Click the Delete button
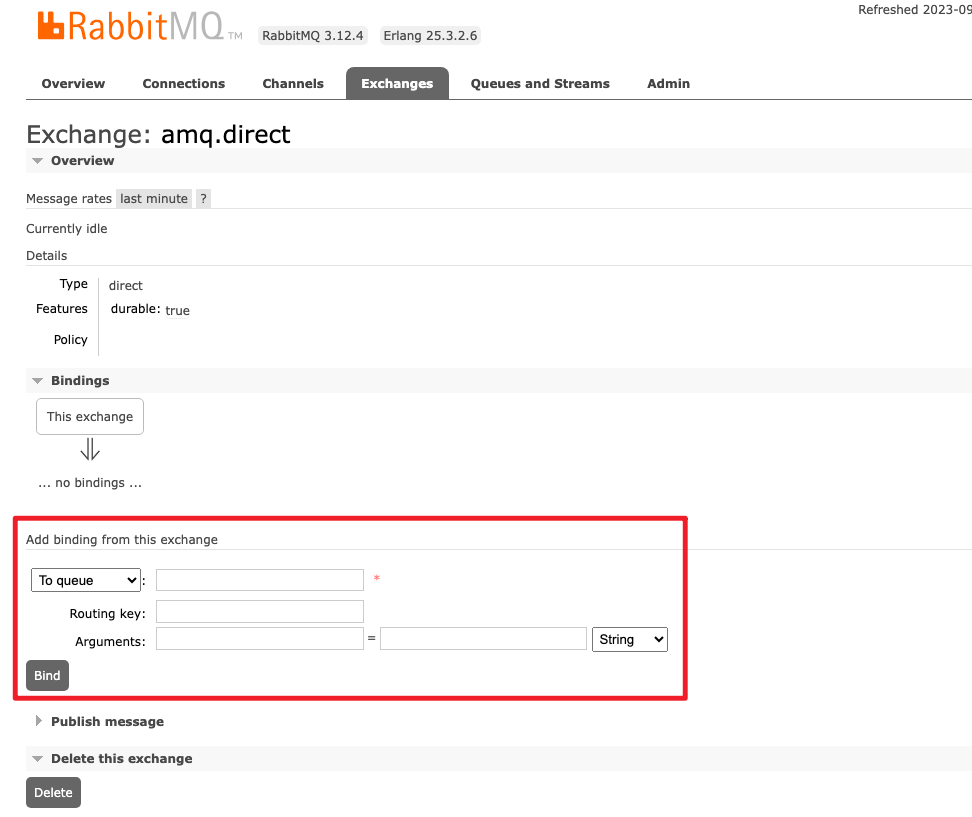Viewport: 972px width, 817px height. (53, 792)
